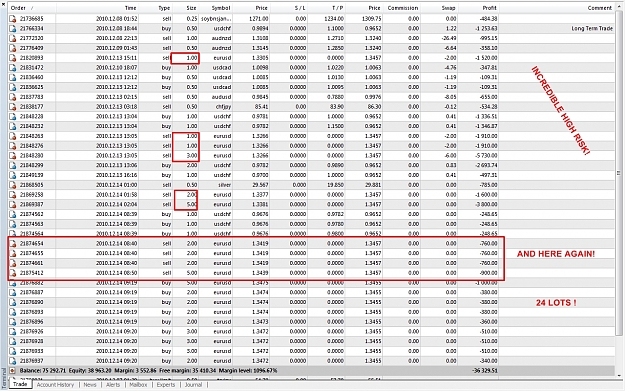Switch to the Trade tab
625x391 pixels.
tap(20, 385)
